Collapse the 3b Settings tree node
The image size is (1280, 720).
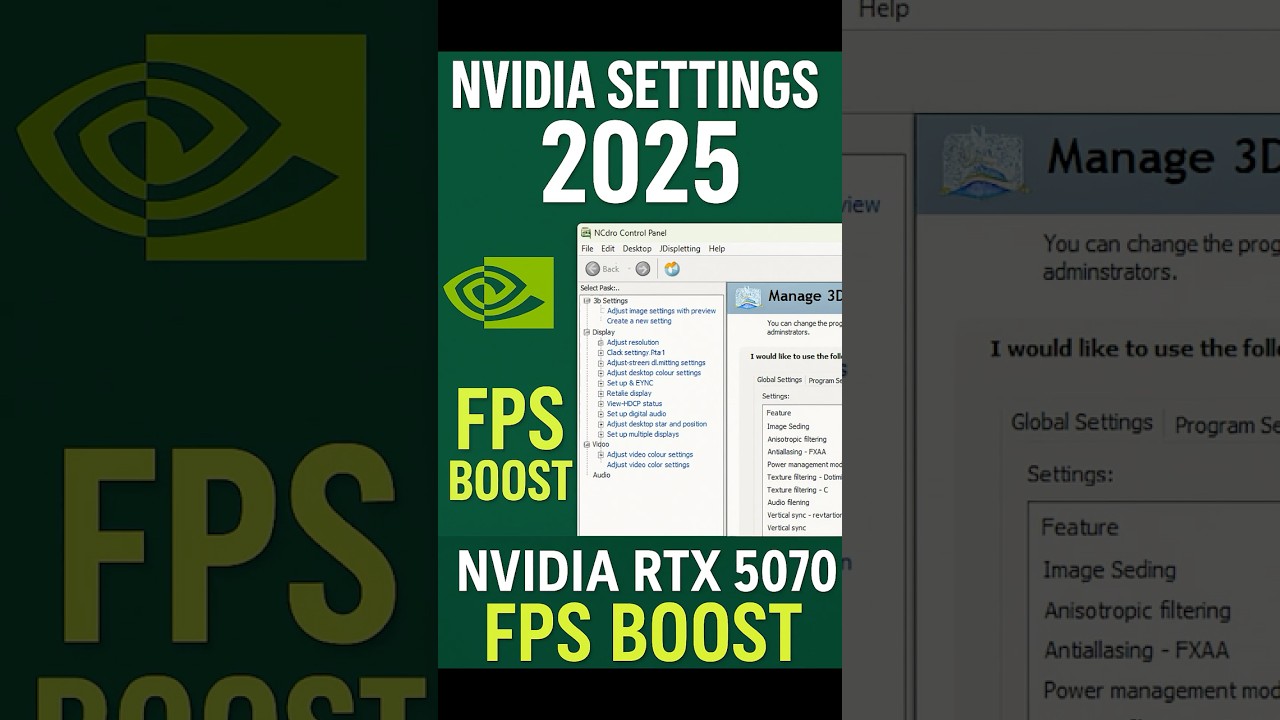(x=587, y=301)
